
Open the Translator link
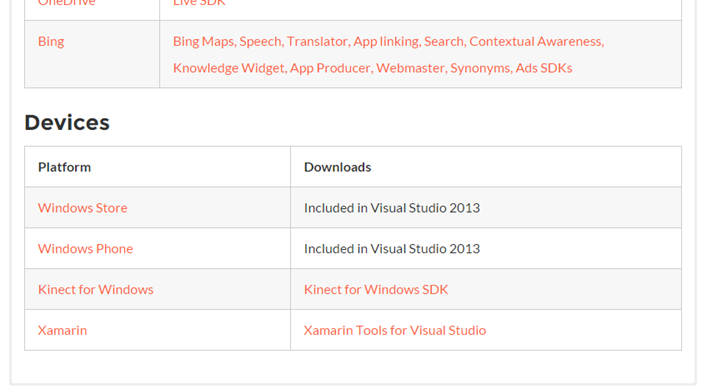(x=317, y=42)
